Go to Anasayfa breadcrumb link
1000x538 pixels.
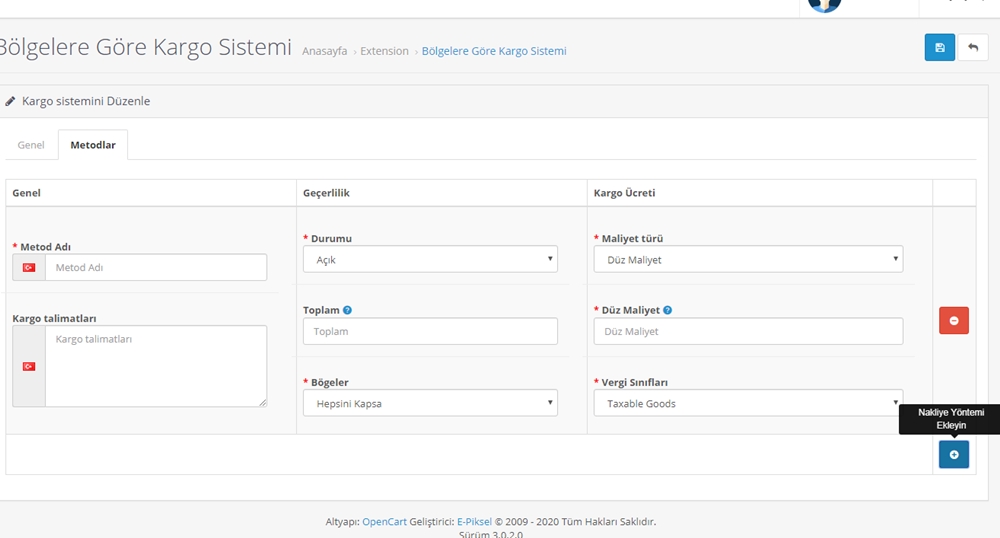point(325,51)
